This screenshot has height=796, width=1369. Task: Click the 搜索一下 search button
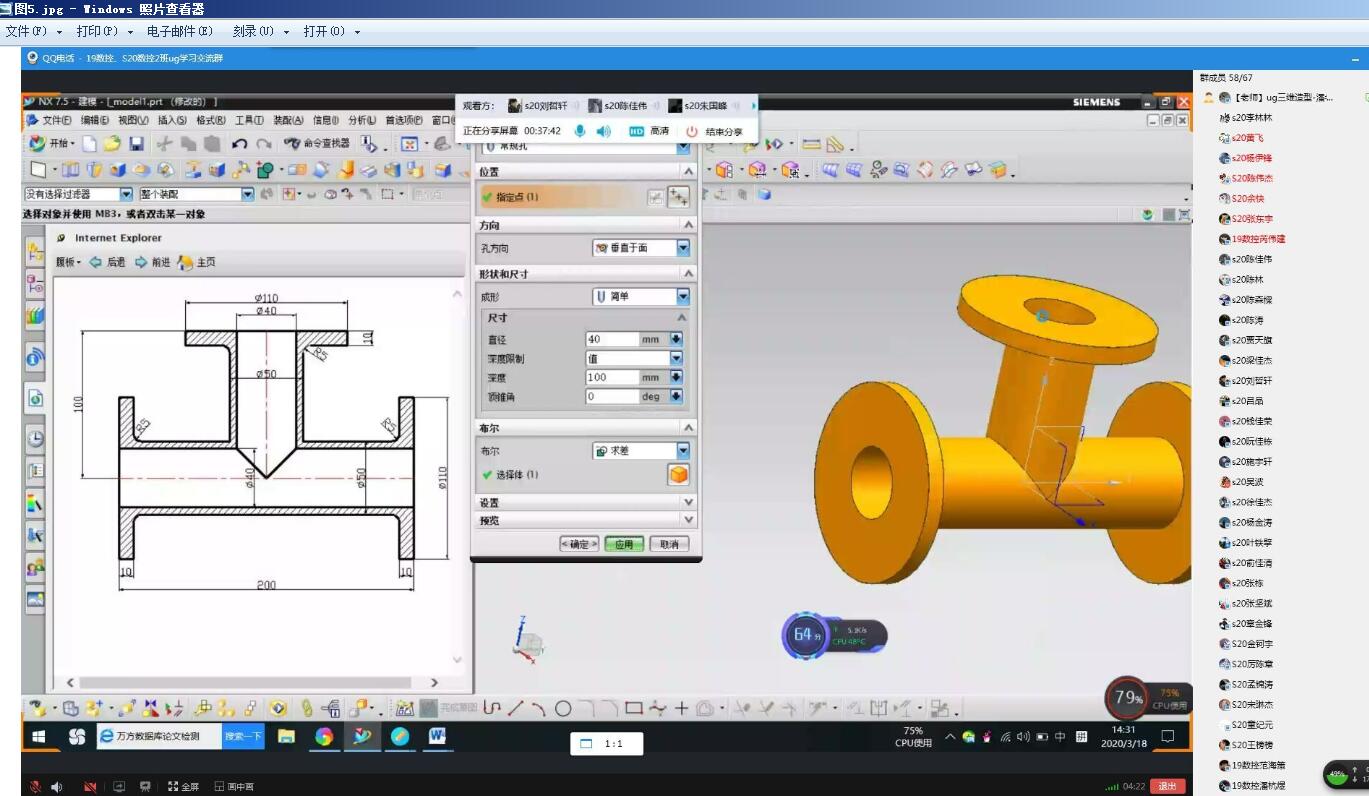click(x=243, y=737)
